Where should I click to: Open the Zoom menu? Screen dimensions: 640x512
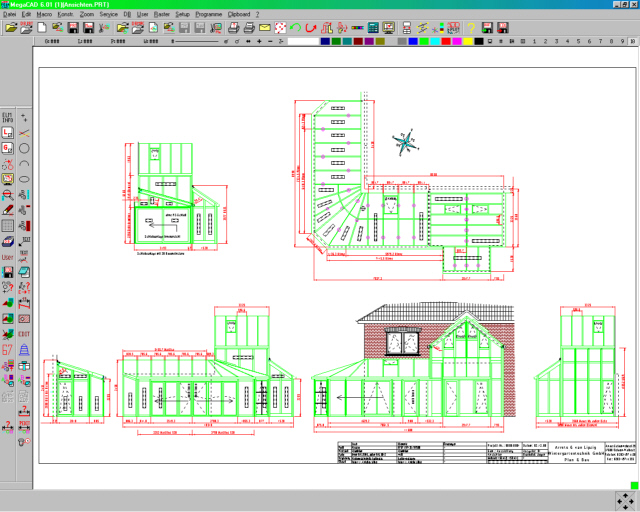[87, 15]
